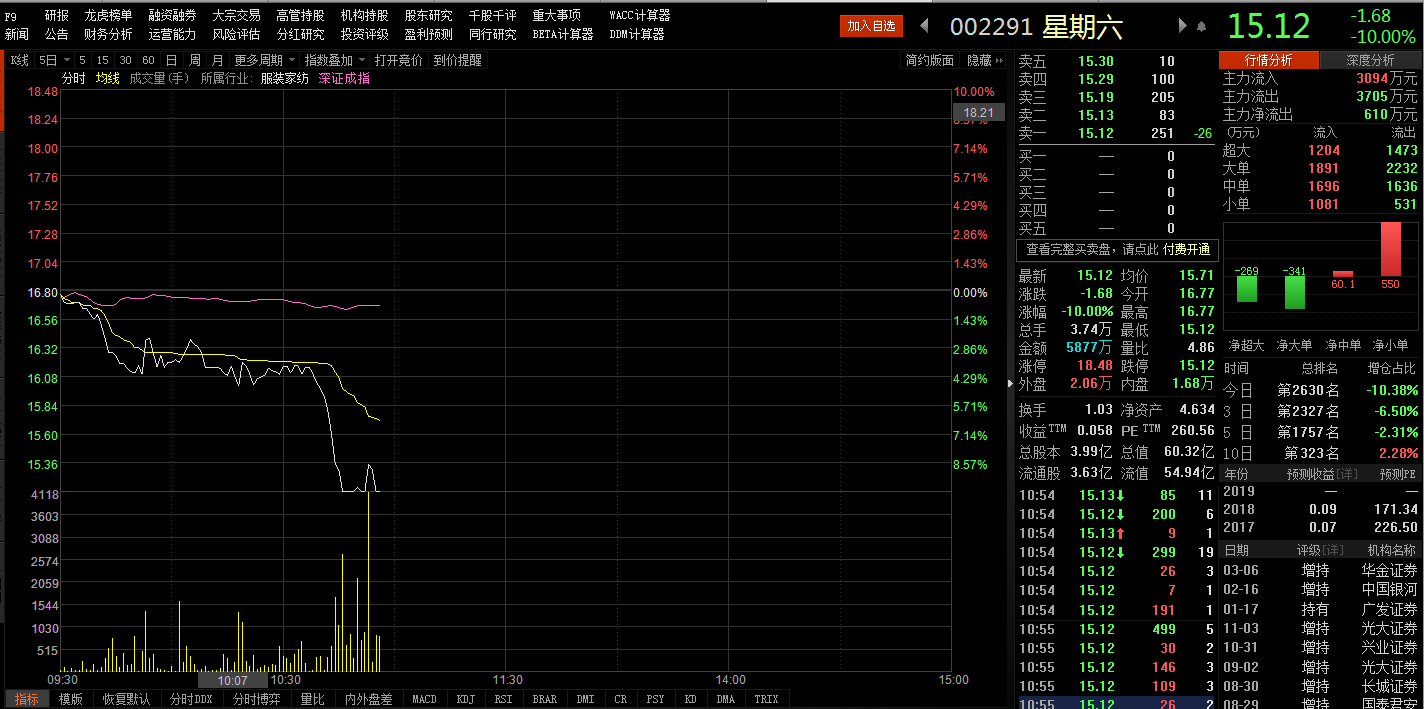This screenshot has width=1424, height=709.
Task: Open the 龙虎榜单 menu item
Action: point(108,16)
